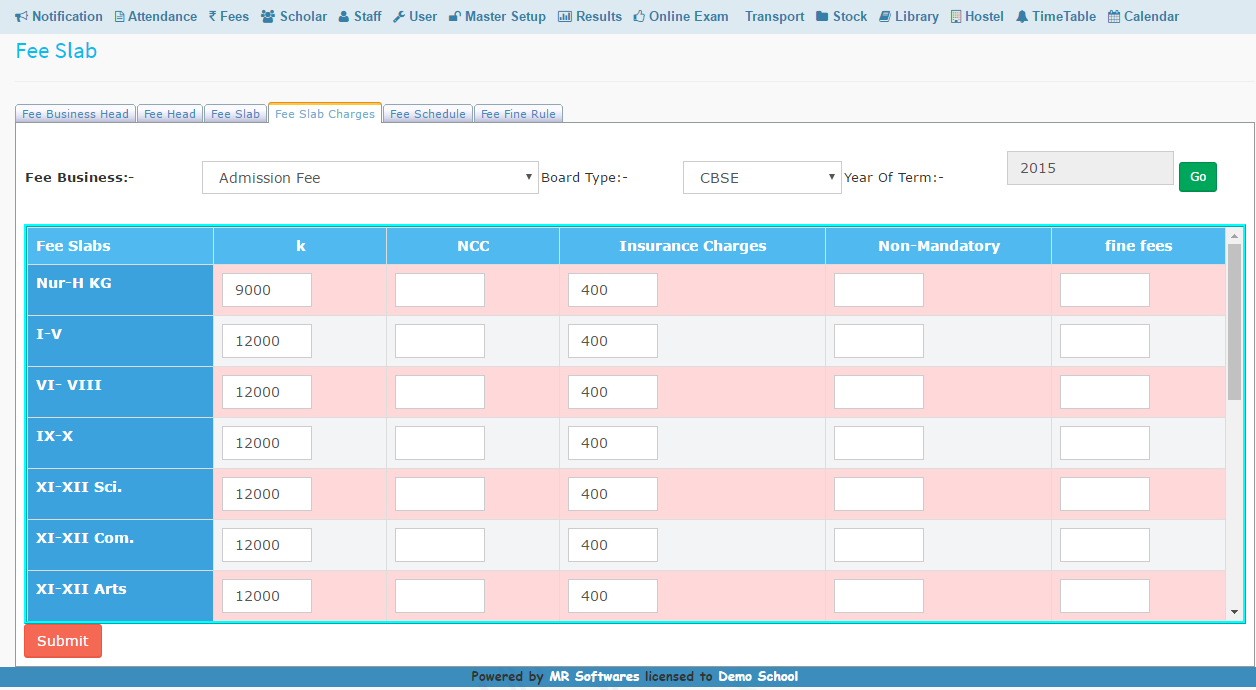Click the Calendar icon in navbar
Screen dimensions: 1256x690
(x=1114, y=17)
